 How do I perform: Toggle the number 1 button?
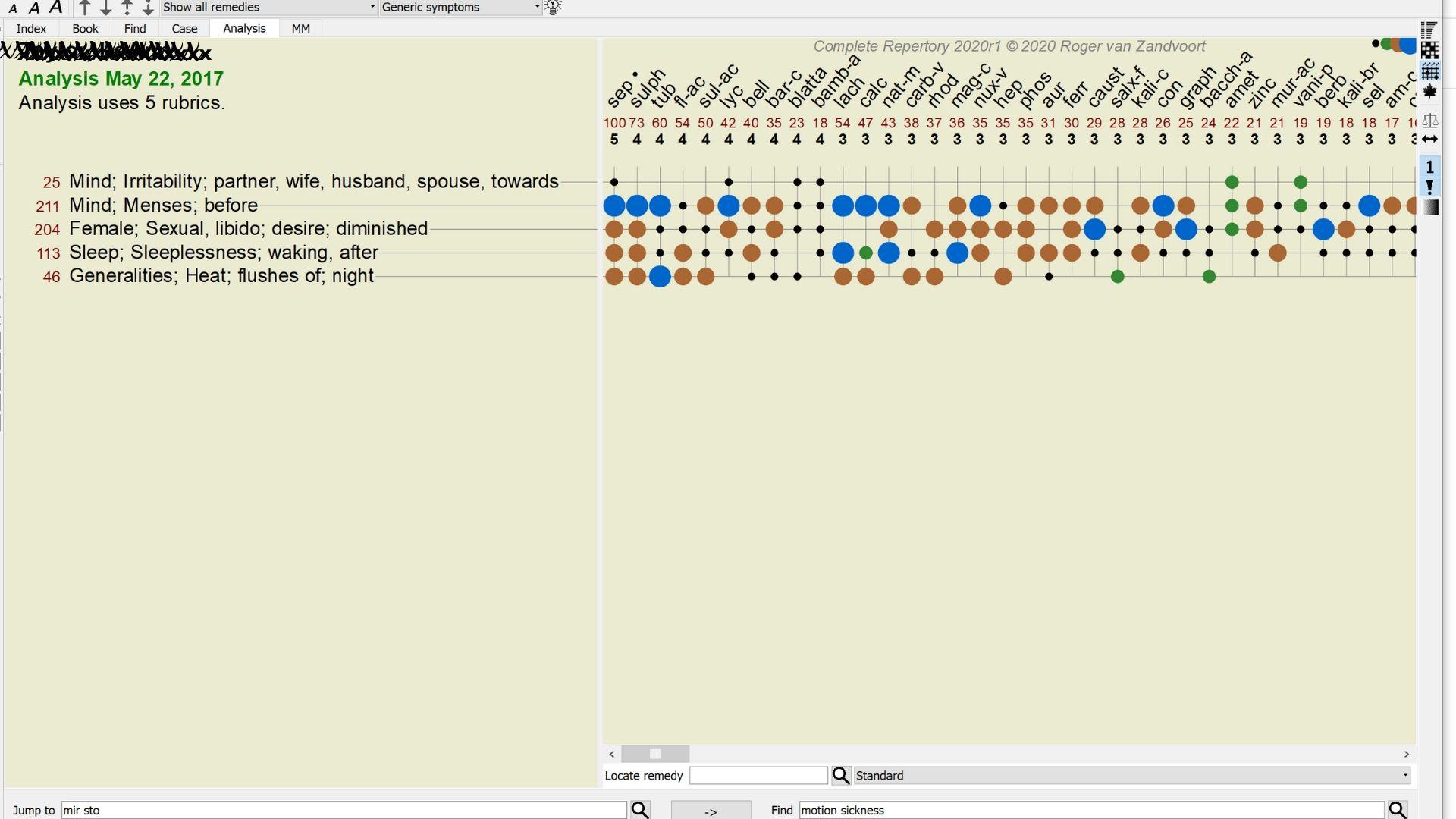(x=1429, y=167)
